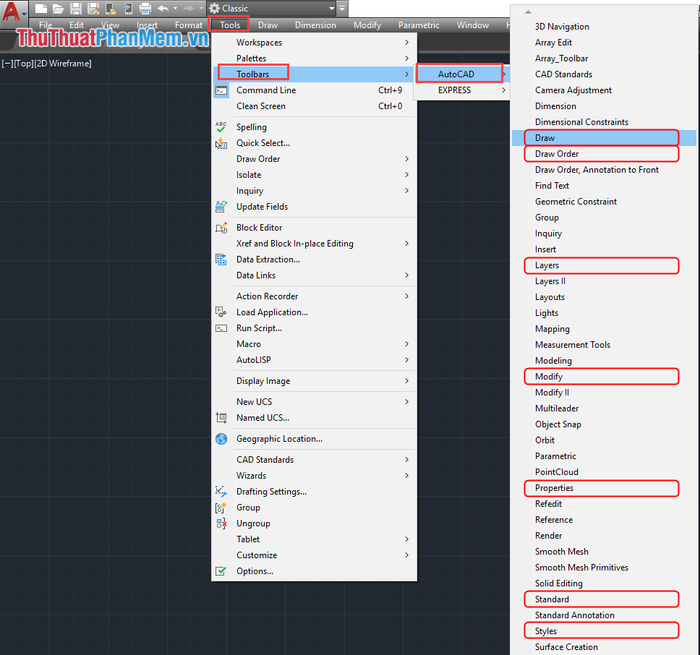
Task: Enable the Properties toolbar
Action: coord(604,488)
